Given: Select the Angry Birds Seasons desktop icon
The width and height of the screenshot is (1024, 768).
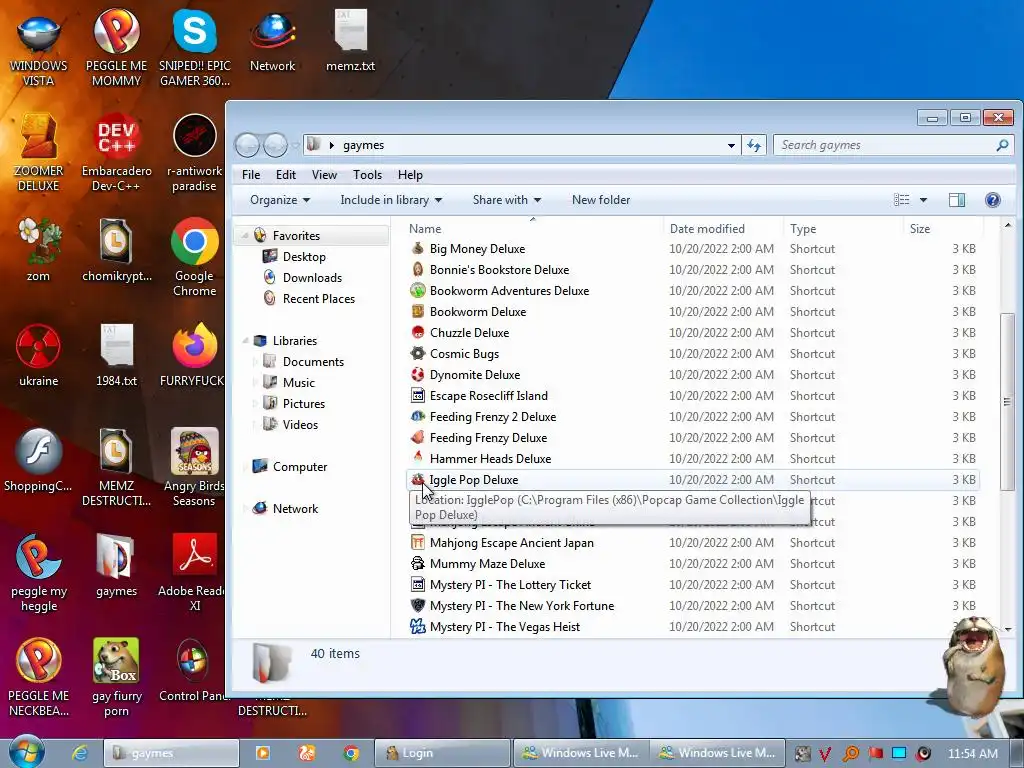Looking at the screenshot, I should click(195, 468).
